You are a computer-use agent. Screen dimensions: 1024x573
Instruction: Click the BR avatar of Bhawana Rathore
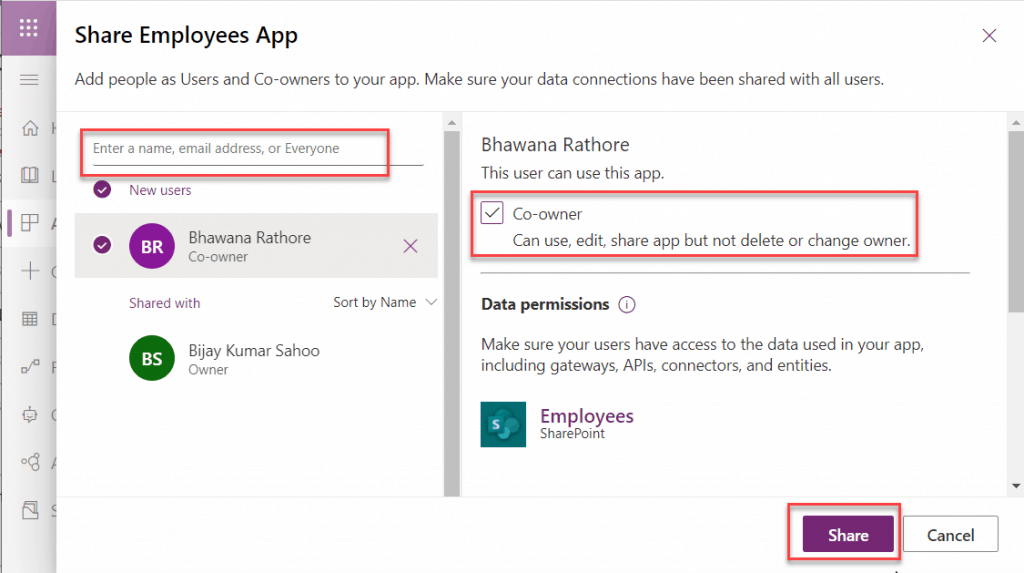[x=152, y=246]
